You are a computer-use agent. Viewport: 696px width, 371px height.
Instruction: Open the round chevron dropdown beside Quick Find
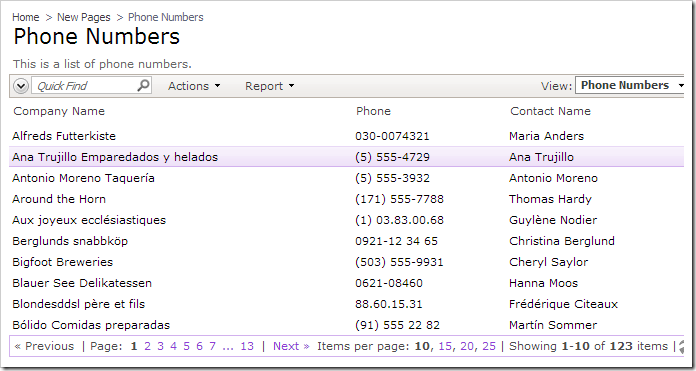(x=21, y=86)
